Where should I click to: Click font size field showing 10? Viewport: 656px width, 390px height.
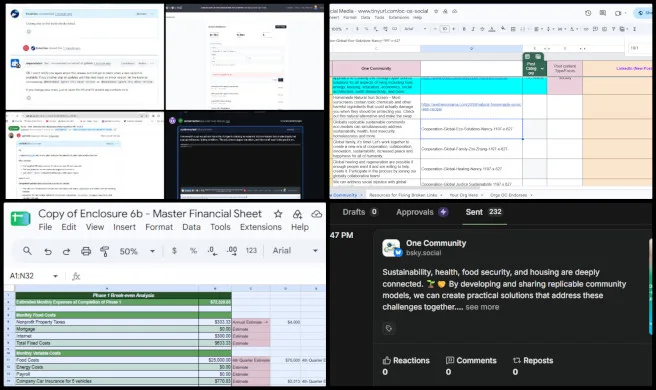(x=445, y=29)
